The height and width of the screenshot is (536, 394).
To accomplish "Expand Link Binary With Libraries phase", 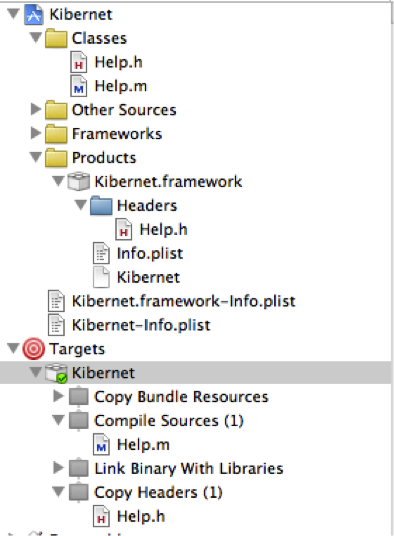I will pyautogui.click(x=58, y=468).
